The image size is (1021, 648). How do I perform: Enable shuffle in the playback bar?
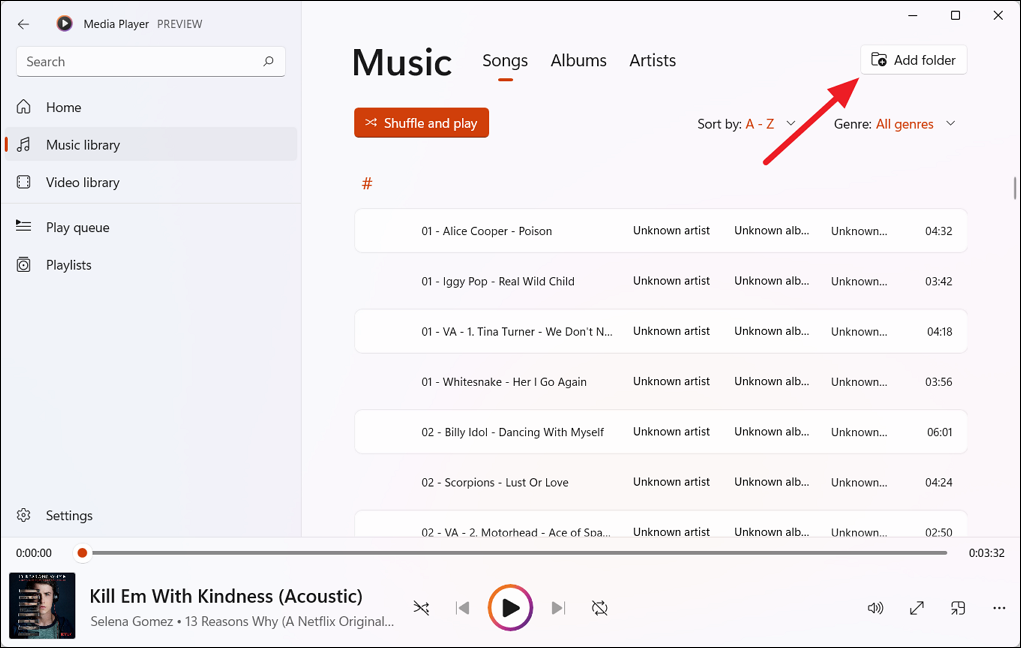coord(421,607)
